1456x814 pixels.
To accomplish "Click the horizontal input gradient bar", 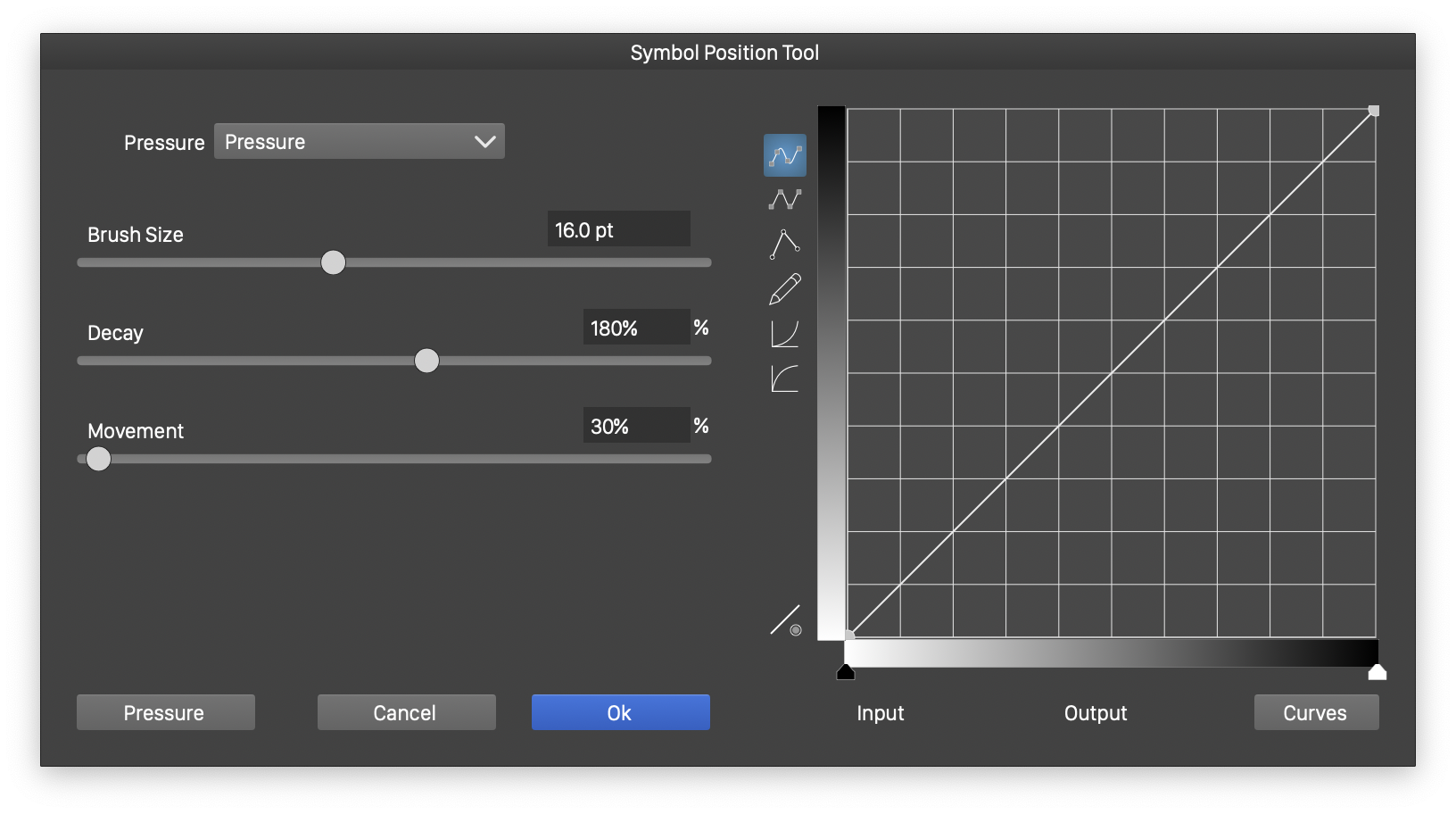I will click(x=1112, y=653).
